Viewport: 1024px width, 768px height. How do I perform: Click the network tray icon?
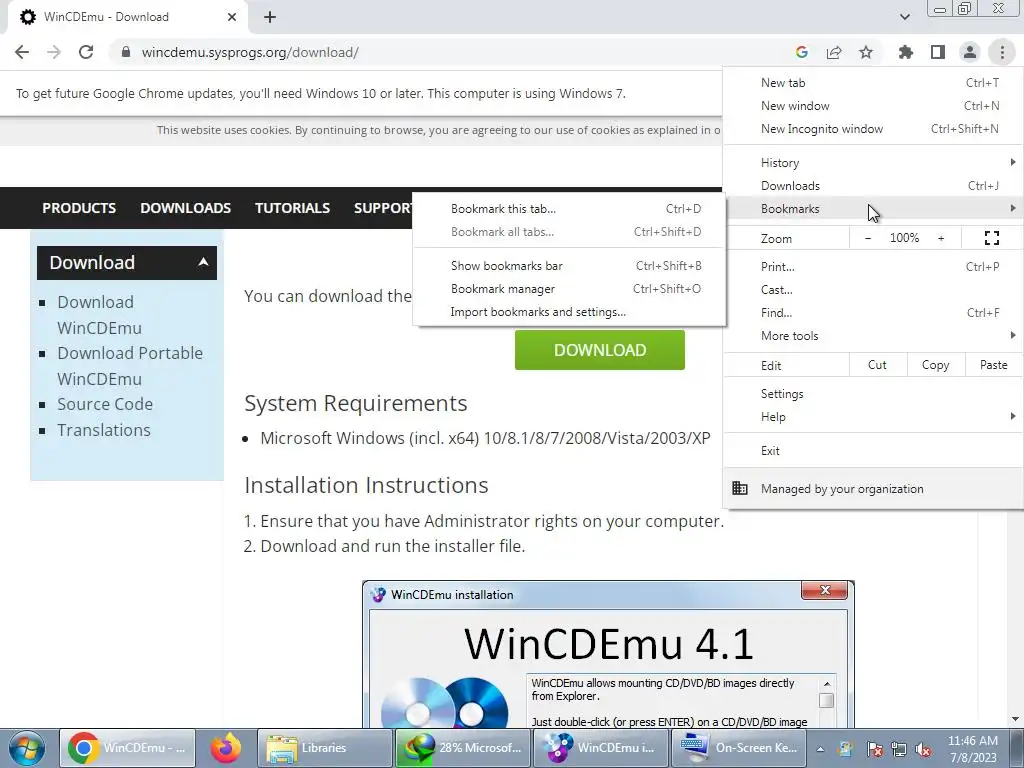[899, 749]
